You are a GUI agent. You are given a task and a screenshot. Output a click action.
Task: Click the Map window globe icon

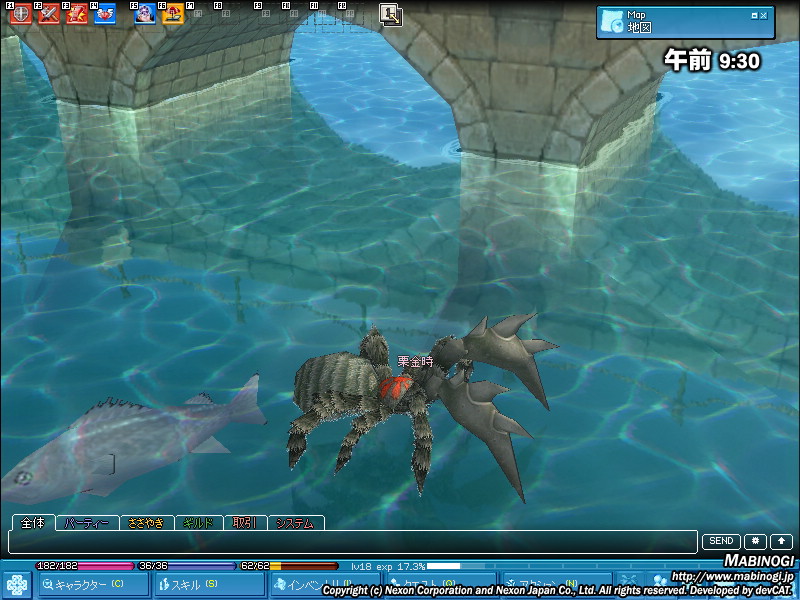[612, 22]
